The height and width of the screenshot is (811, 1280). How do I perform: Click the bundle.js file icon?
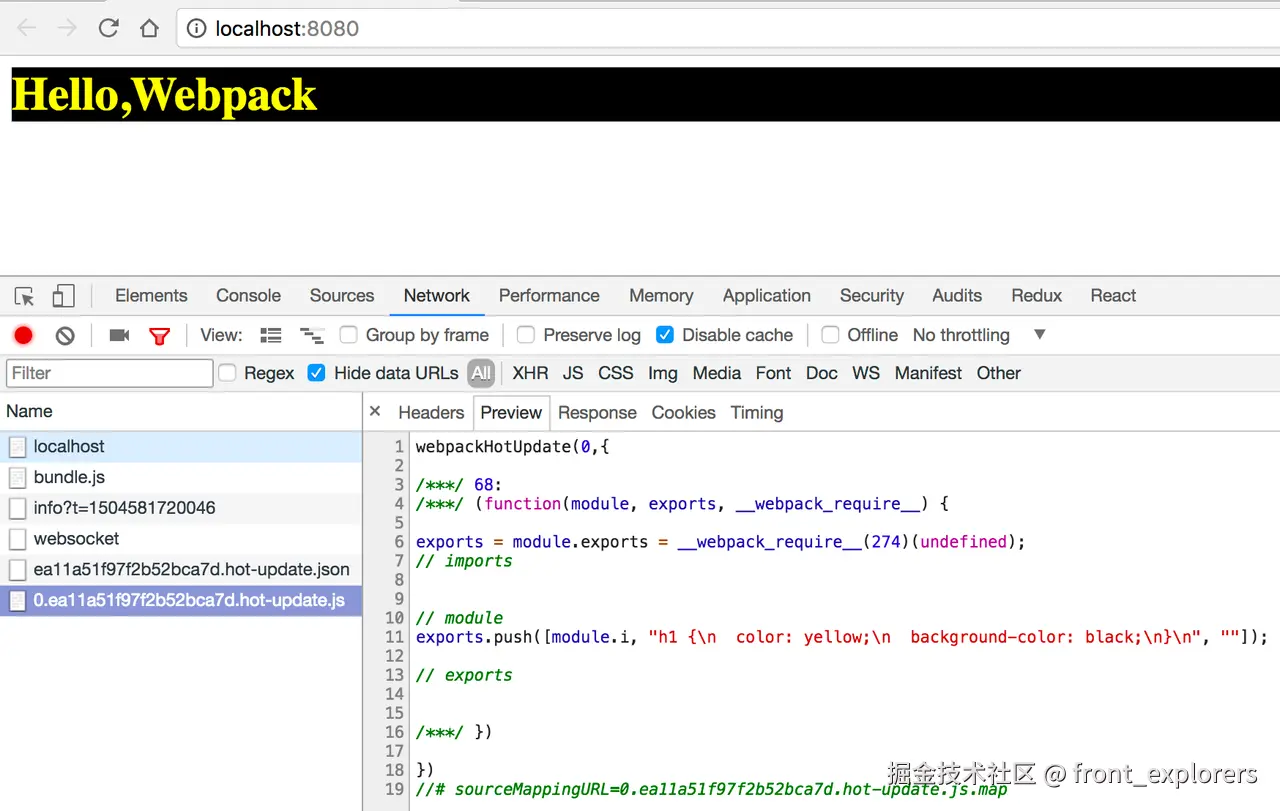tap(17, 477)
